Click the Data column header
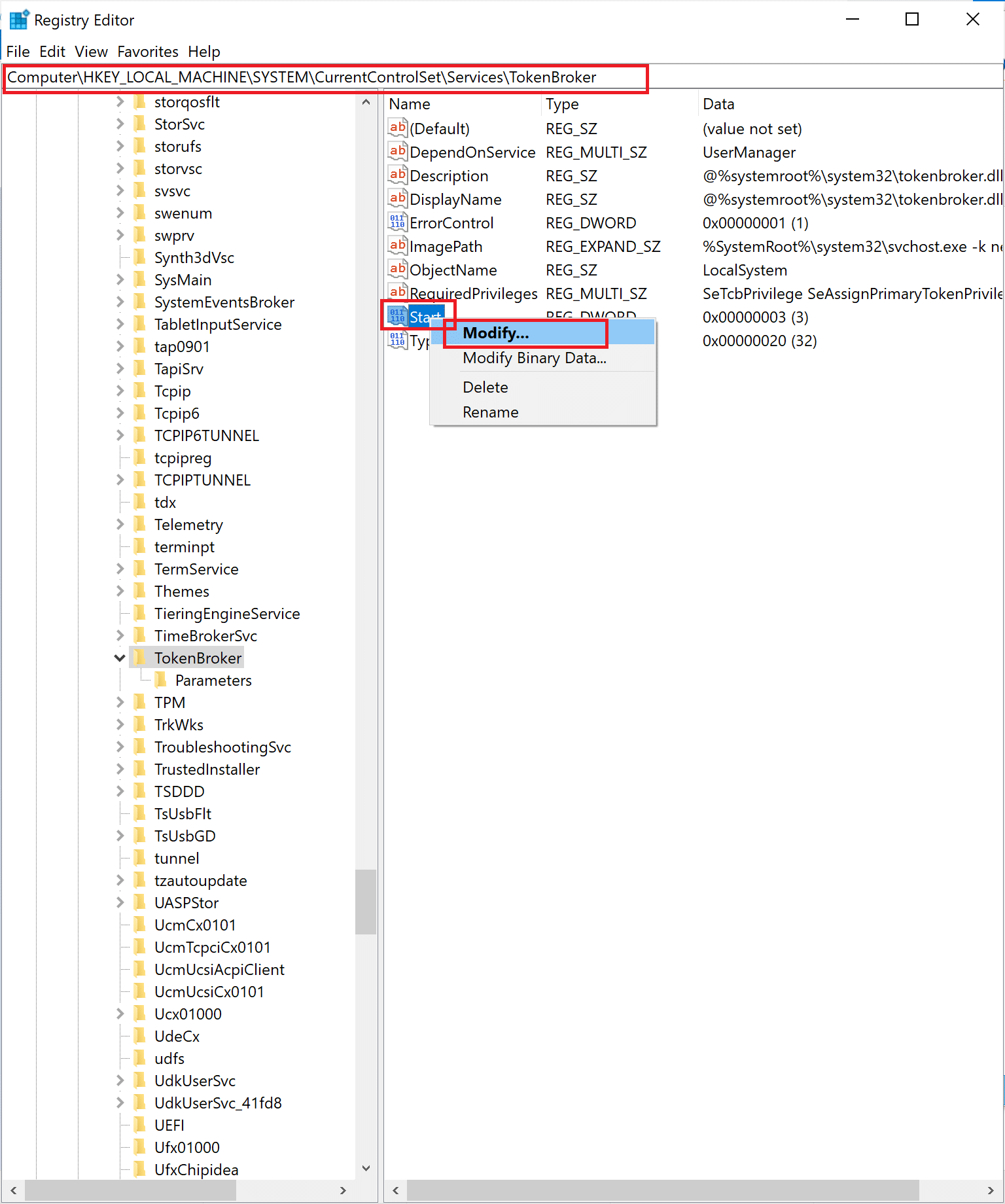 coord(851,104)
